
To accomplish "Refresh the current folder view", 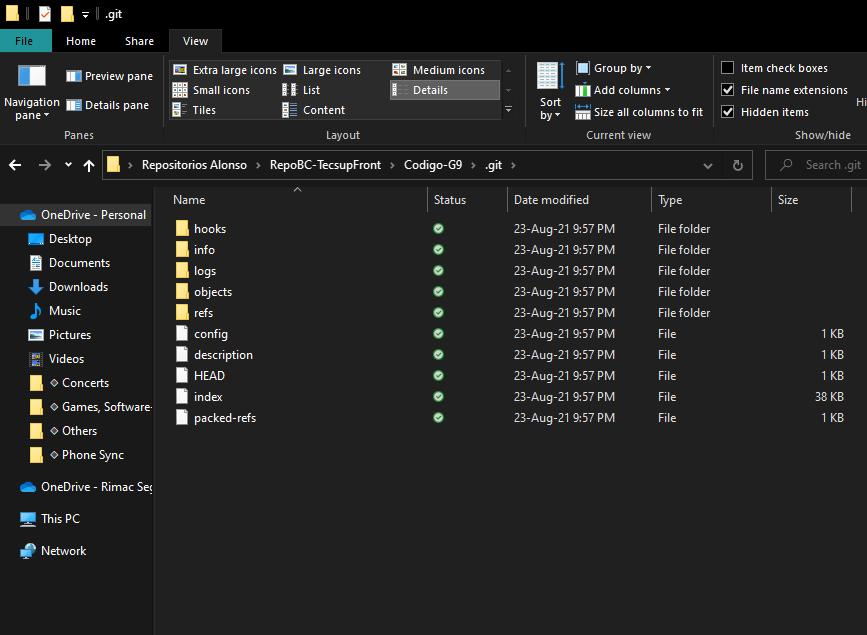I will click(x=738, y=165).
